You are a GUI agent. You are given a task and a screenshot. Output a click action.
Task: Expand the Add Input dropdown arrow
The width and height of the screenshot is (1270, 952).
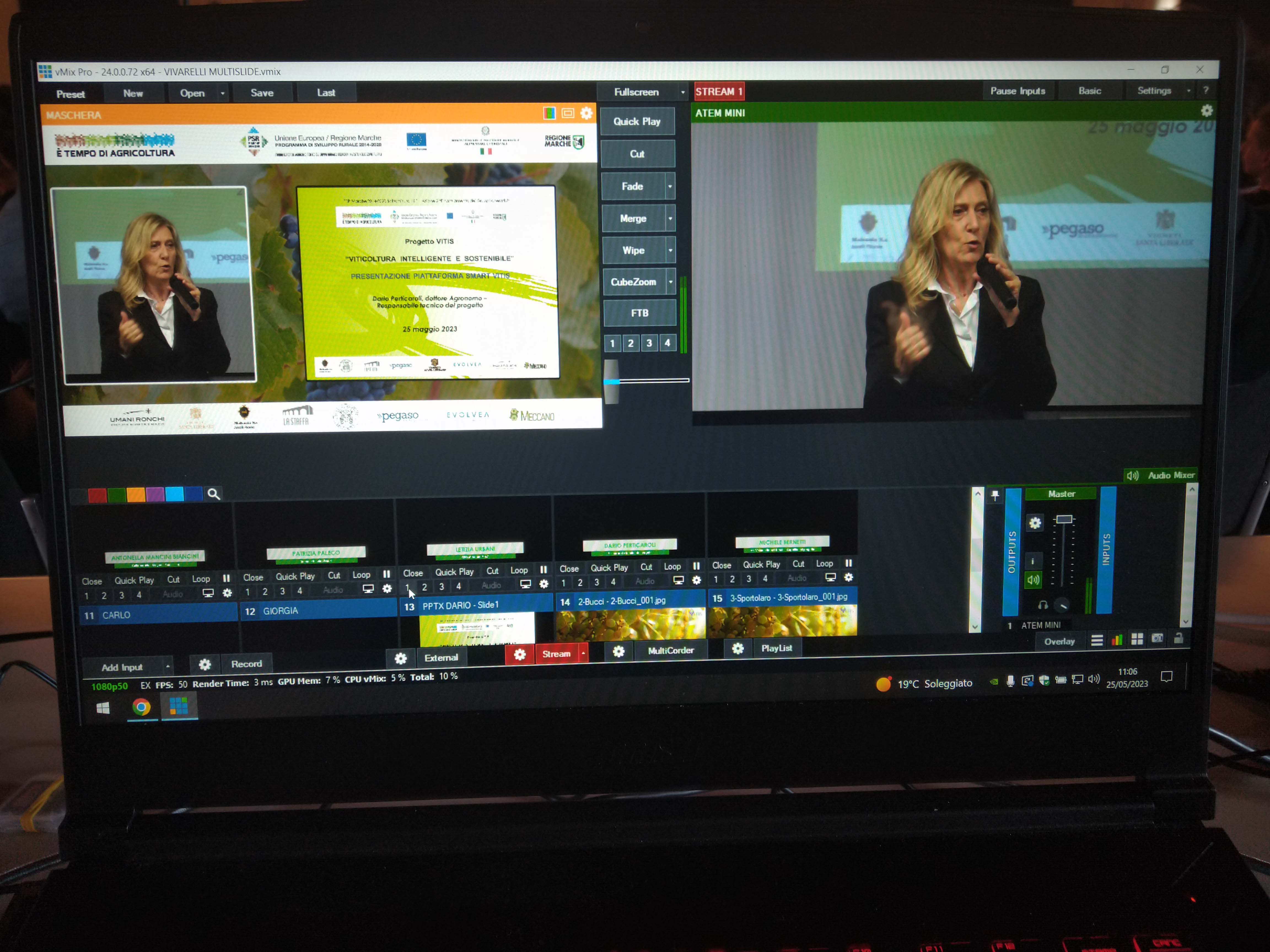click(168, 666)
